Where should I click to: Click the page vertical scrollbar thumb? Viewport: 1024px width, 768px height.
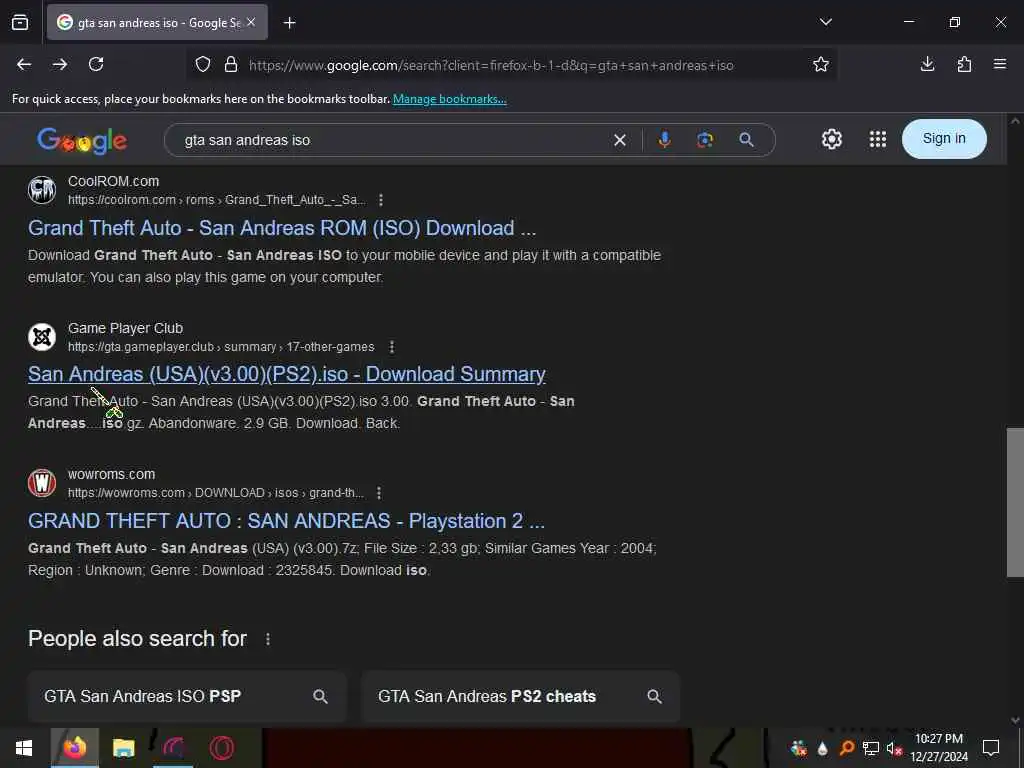(1015, 502)
